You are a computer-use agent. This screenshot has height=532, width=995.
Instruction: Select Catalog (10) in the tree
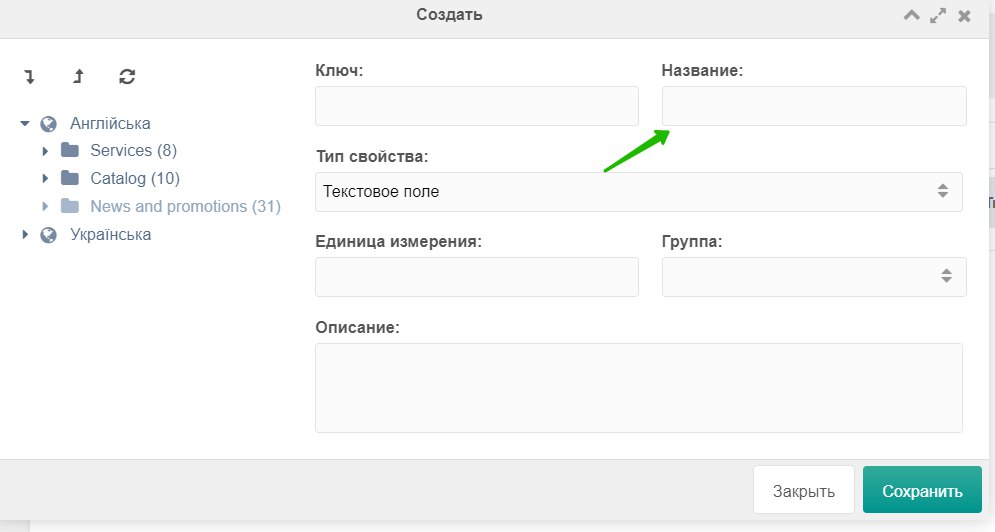pos(135,178)
